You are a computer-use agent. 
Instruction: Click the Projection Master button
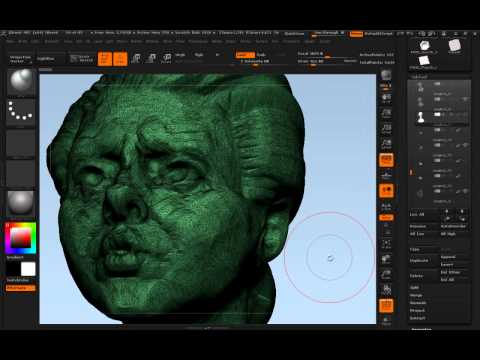pos(20,59)
